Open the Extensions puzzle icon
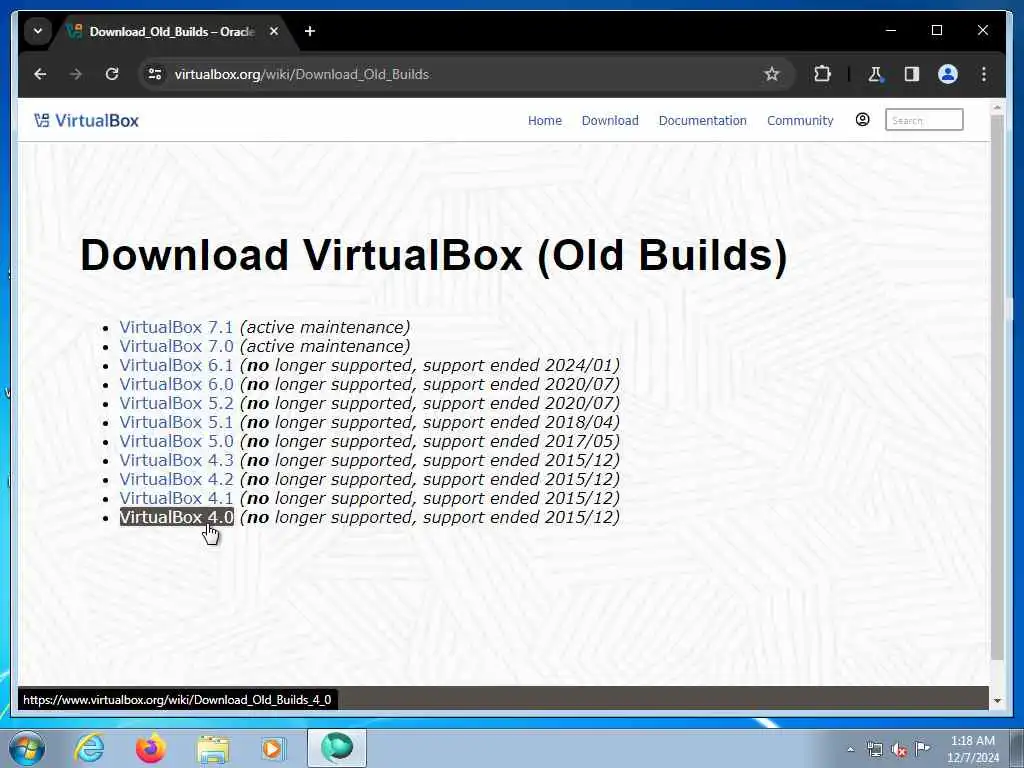Image resolution: width=1024 pixels, height=768 pixels. pos(822,74)
